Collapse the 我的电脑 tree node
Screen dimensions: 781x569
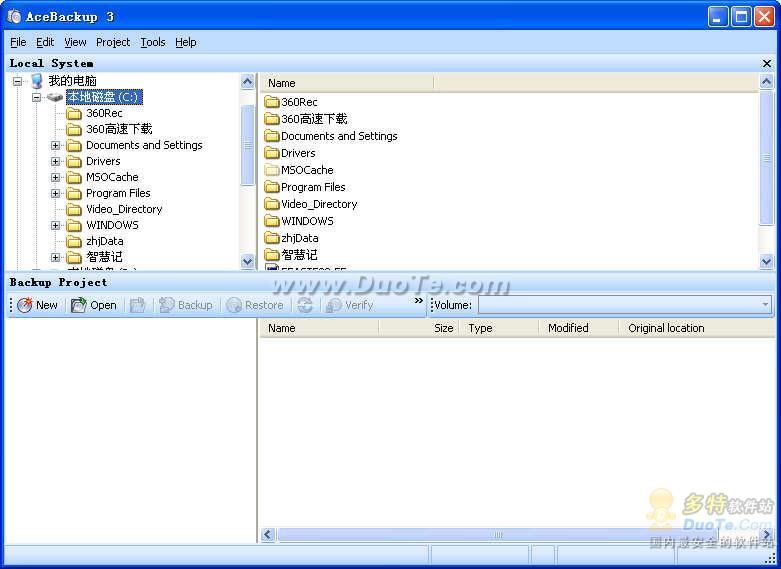pyautogui.click(x=17, y=81)
